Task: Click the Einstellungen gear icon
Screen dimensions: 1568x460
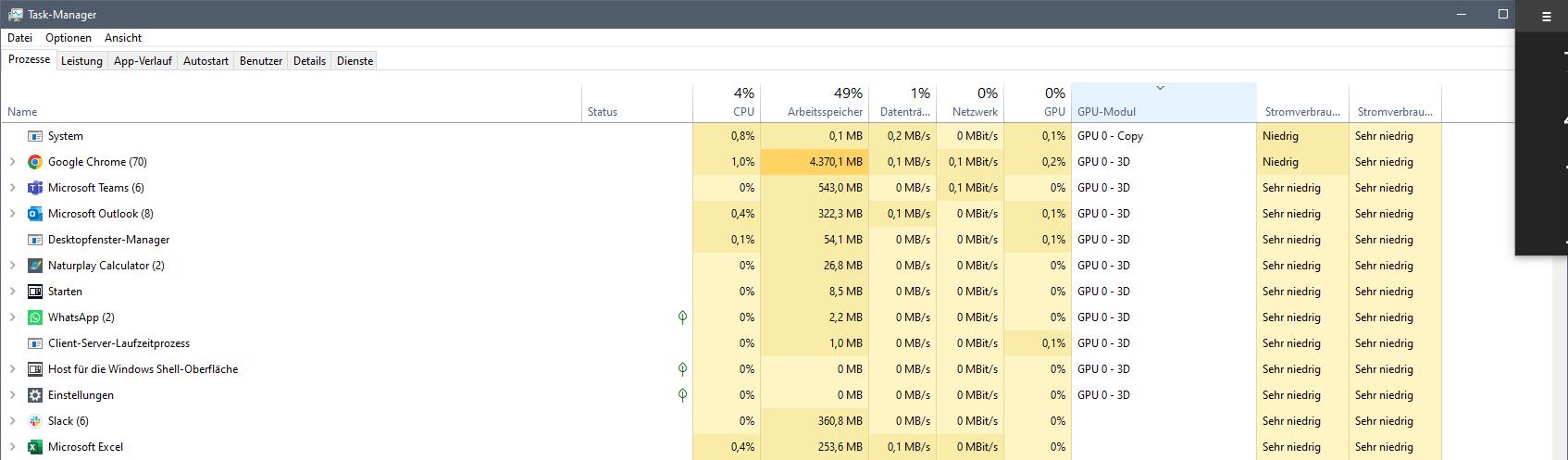Action: tap(35, 395)
